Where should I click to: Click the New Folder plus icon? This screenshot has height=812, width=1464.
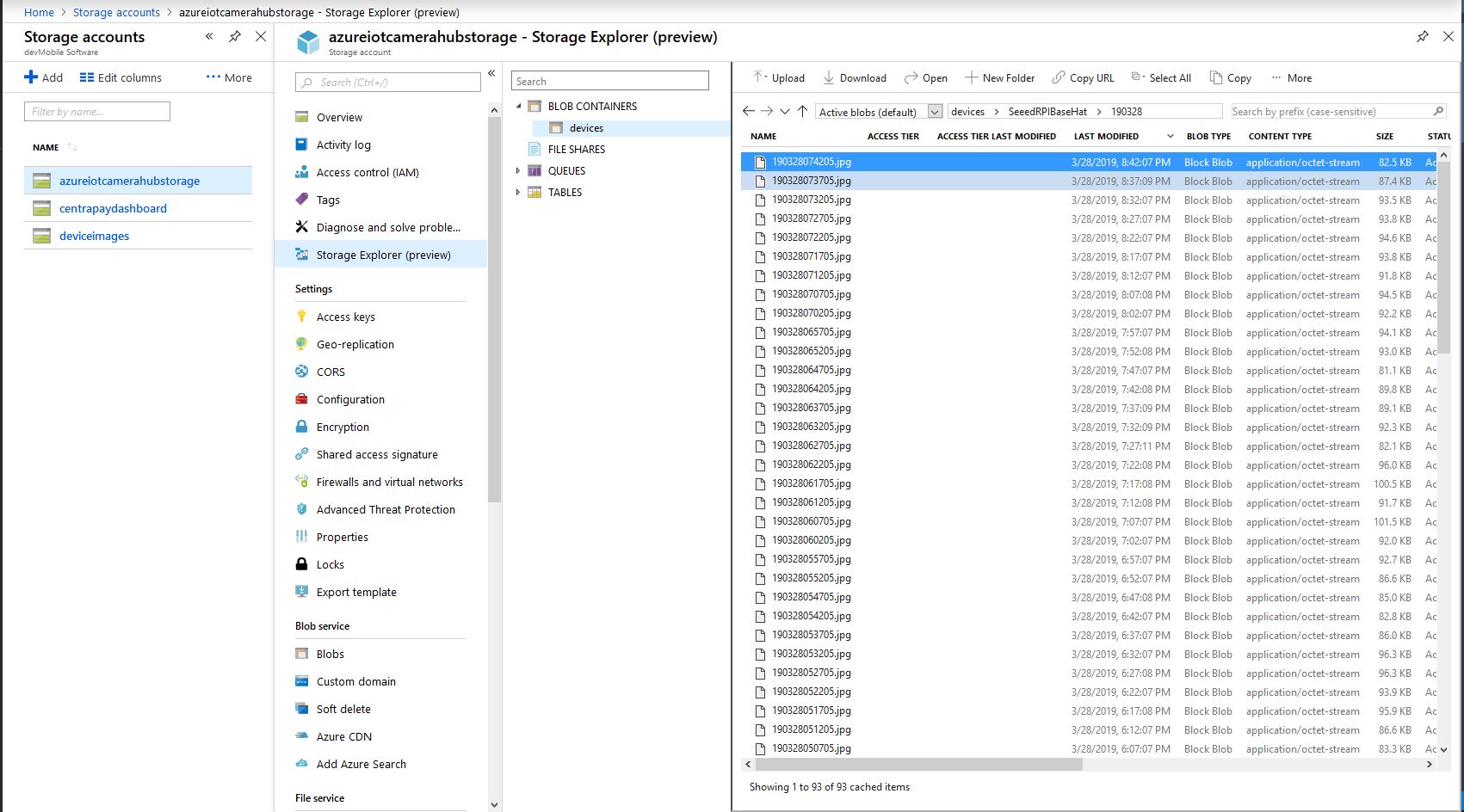(971, 77)
